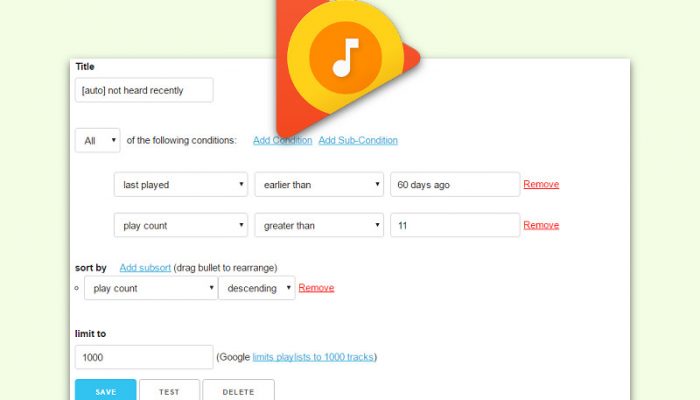Expand the last played field dropdown
Viewport: 700px width, 400px height.
click(x=181, y=184)
